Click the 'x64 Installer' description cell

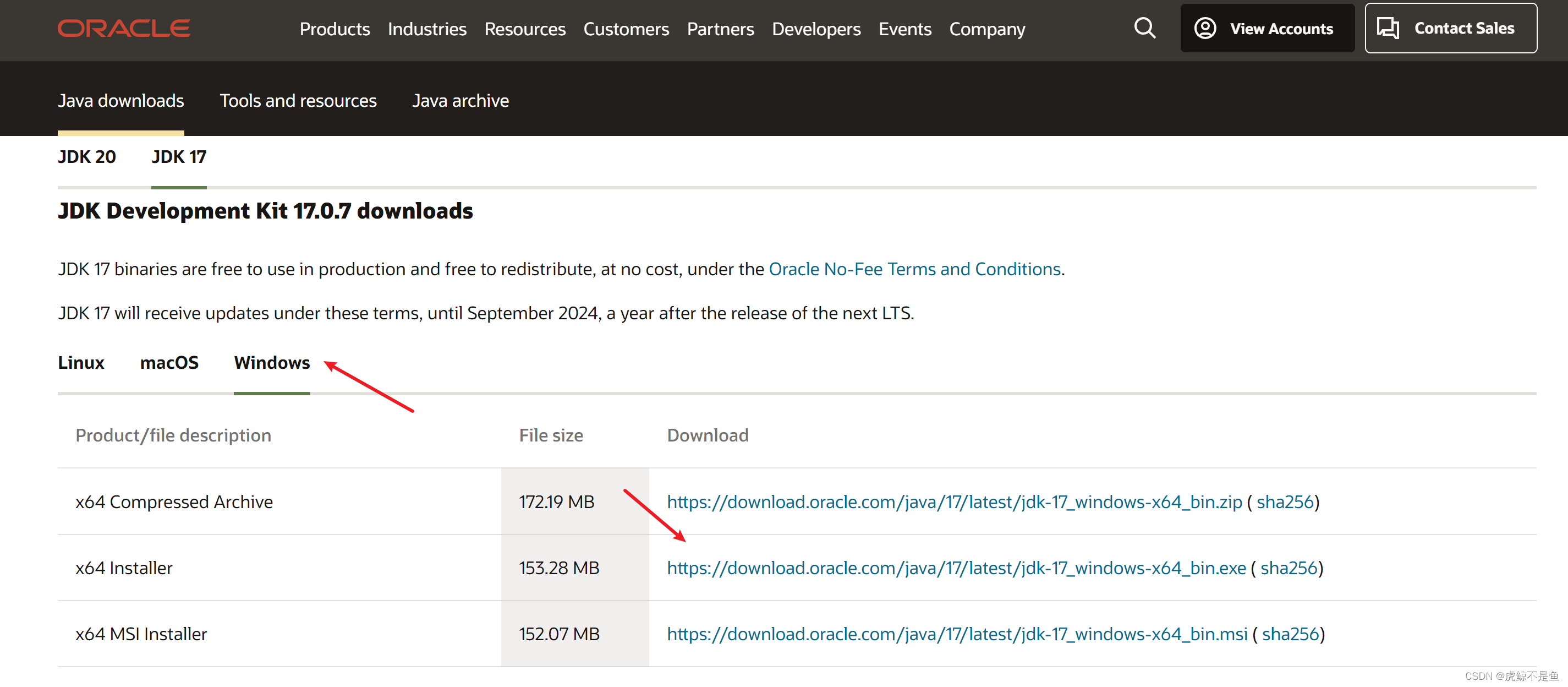[124, 568]
